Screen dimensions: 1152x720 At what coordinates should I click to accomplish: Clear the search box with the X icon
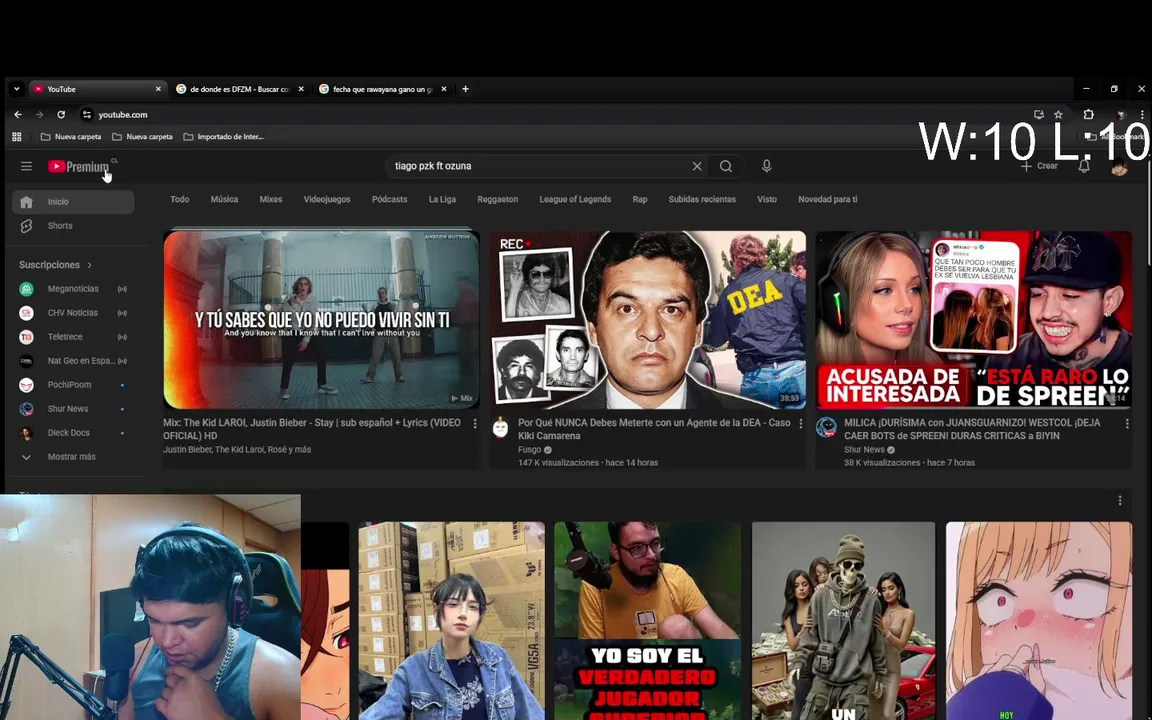[696, 166]
